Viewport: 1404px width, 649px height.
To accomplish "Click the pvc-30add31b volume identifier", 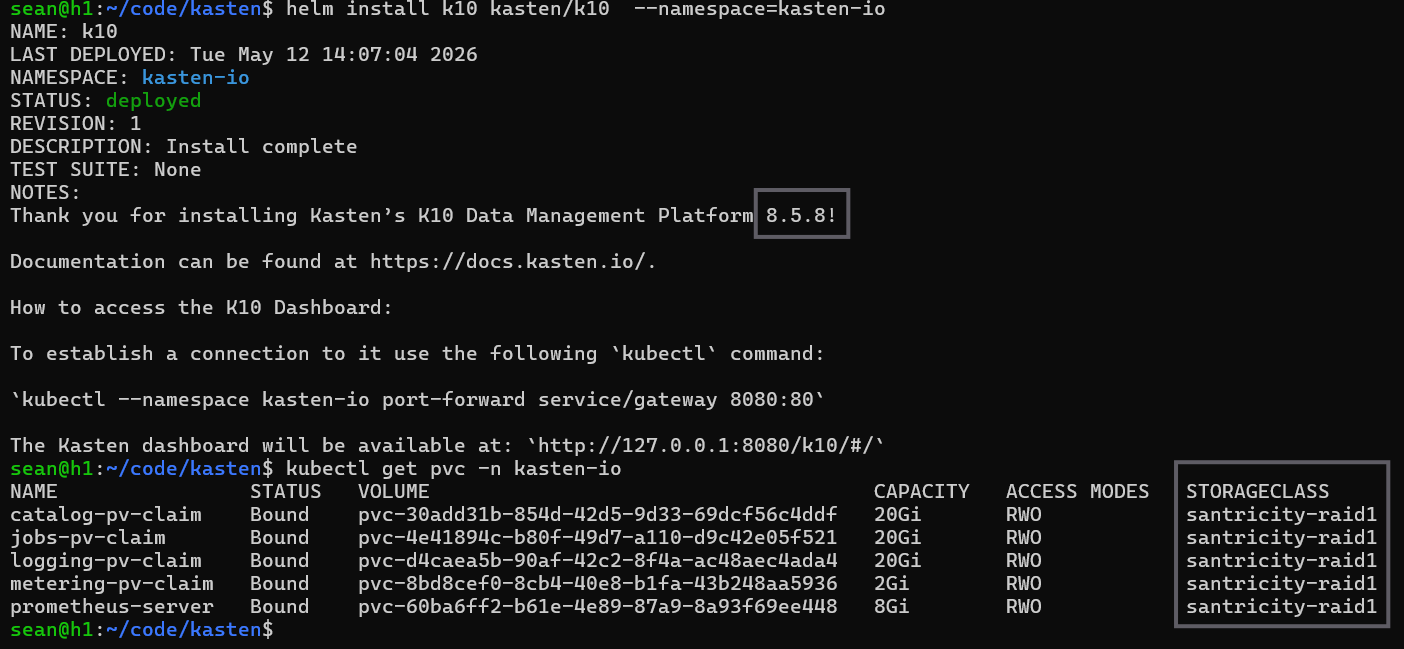I will pos(598,515).
